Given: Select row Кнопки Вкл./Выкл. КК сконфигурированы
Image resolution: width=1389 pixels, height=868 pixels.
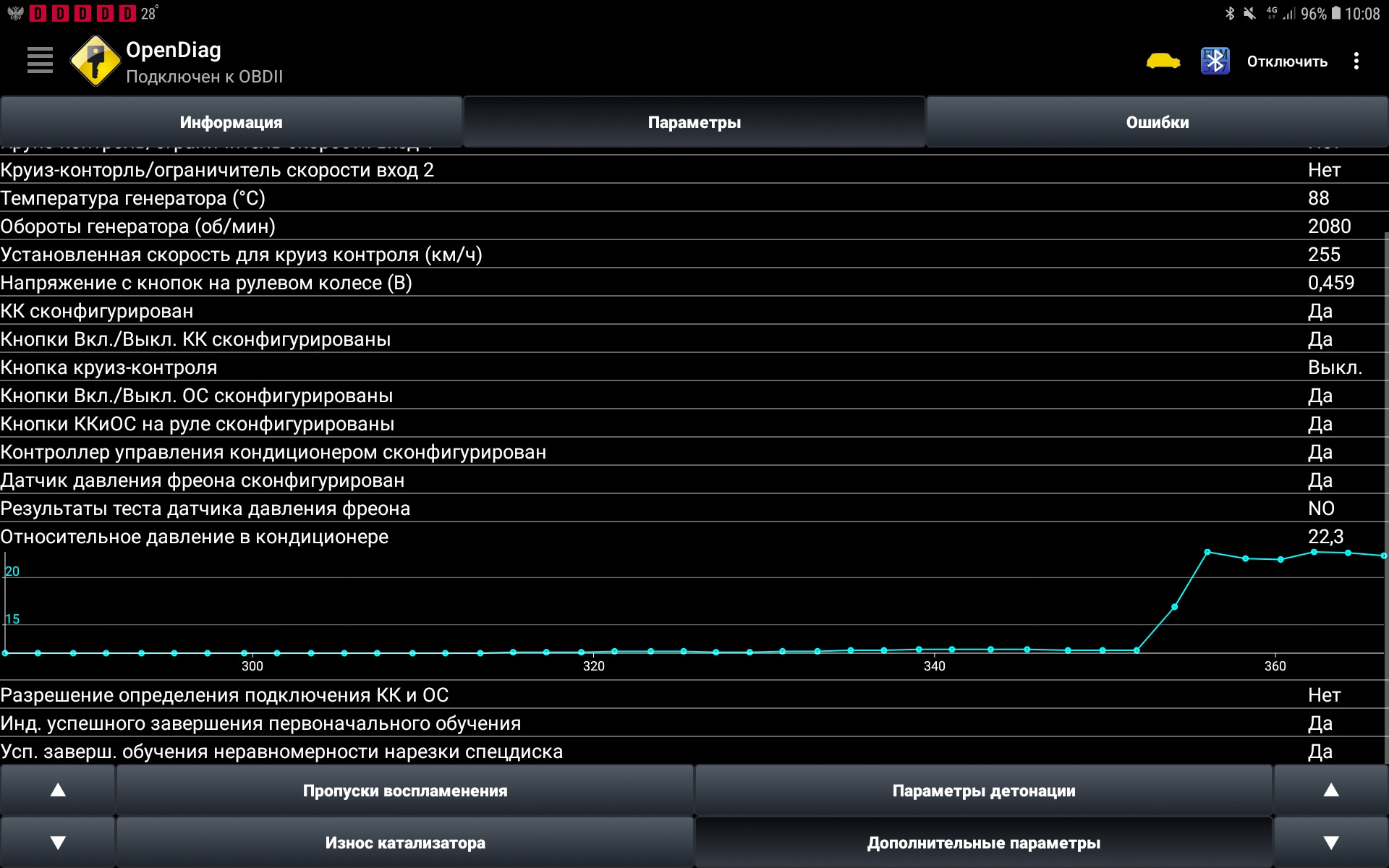Looking at the screenshot, I should click(694, 339).
